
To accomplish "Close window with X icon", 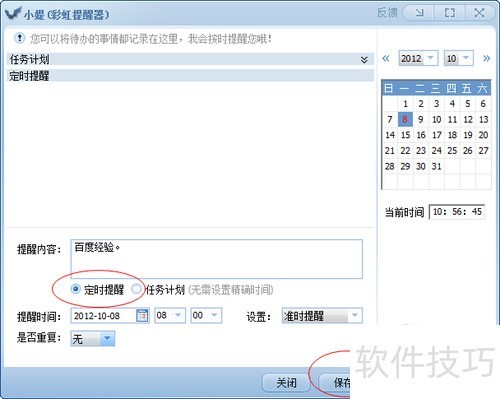I will coord(479,13).
